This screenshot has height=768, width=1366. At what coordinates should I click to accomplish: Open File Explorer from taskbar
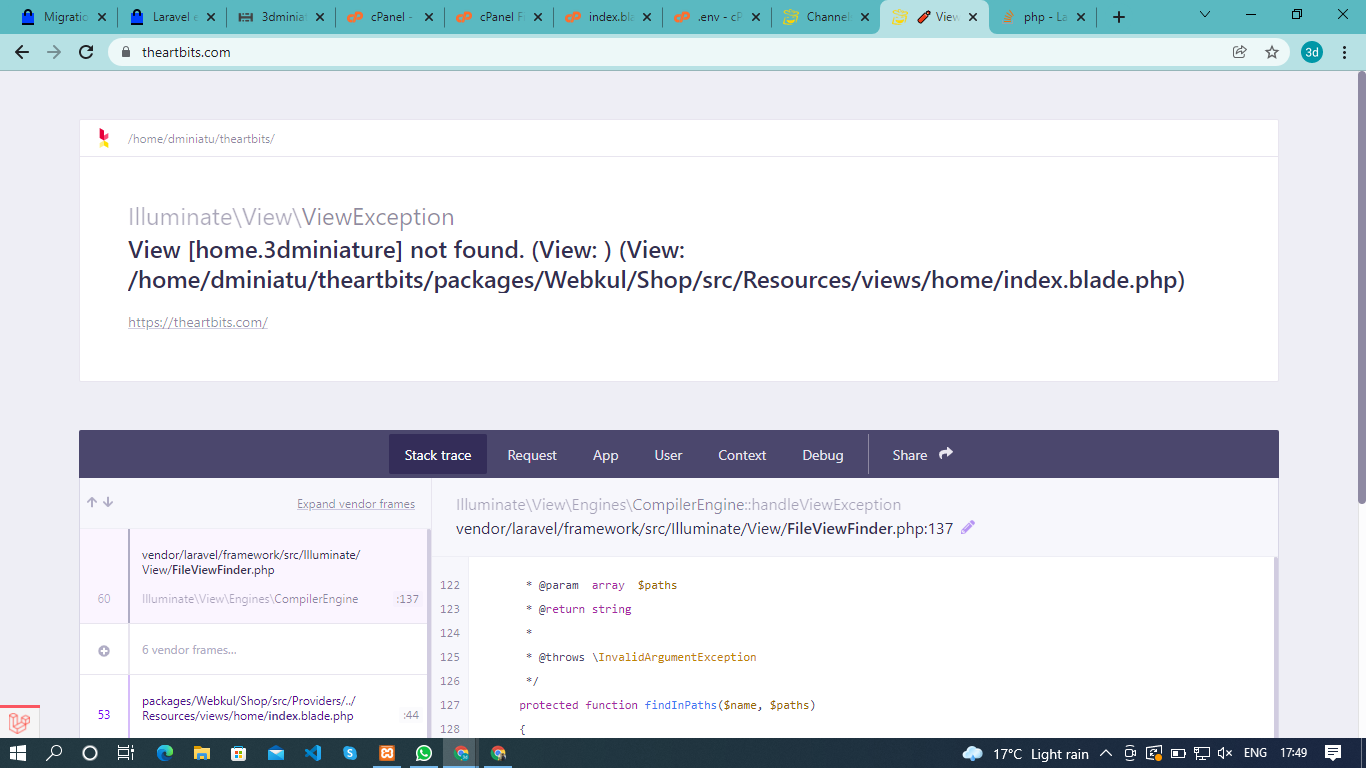201,753
